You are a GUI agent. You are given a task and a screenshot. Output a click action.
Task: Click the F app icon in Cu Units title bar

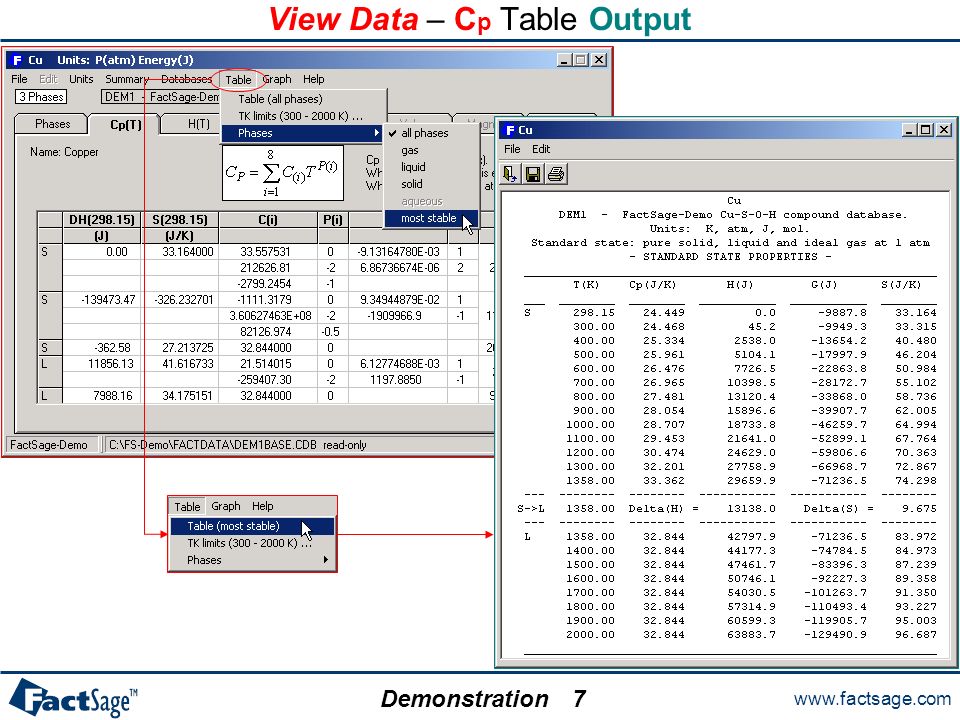point(17,60)
